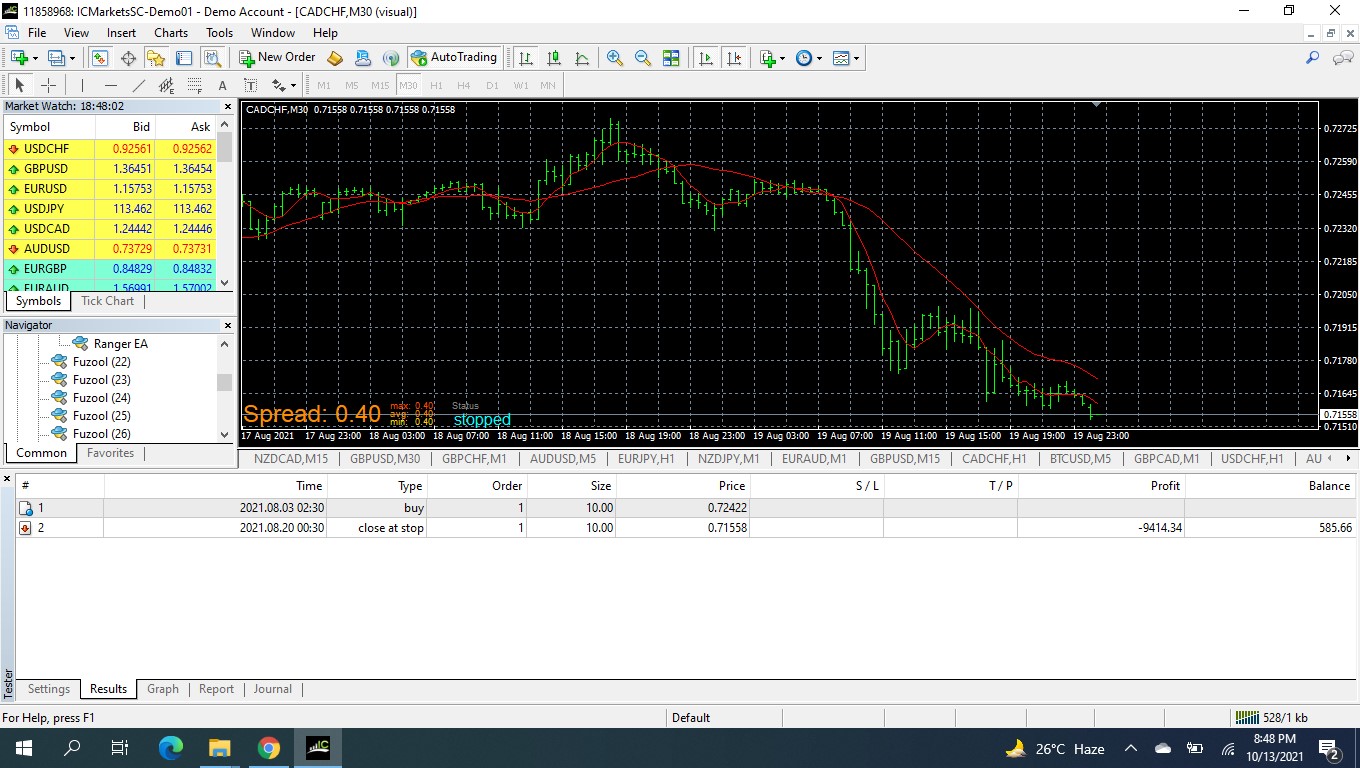Toggle the AutoTrading button
The image size is (1360, 768).
[x=454, y=58]
